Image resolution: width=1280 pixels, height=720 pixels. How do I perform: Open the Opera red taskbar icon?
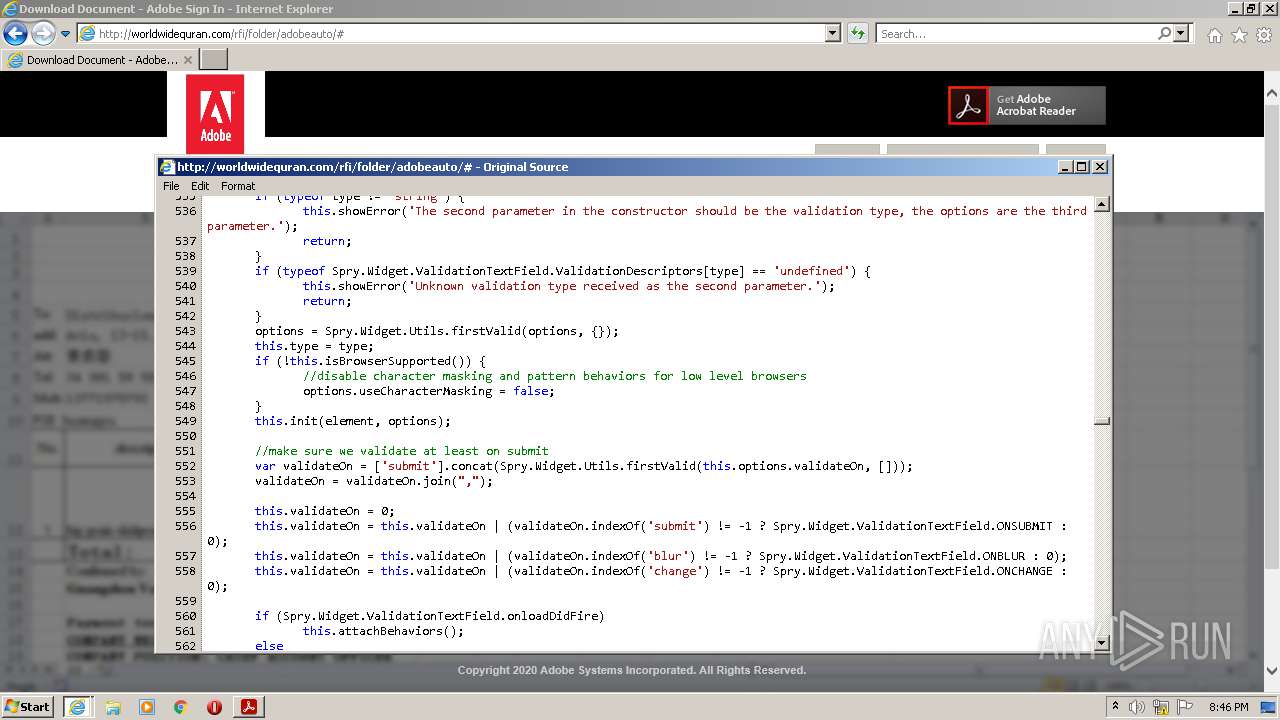coord(214,707)
